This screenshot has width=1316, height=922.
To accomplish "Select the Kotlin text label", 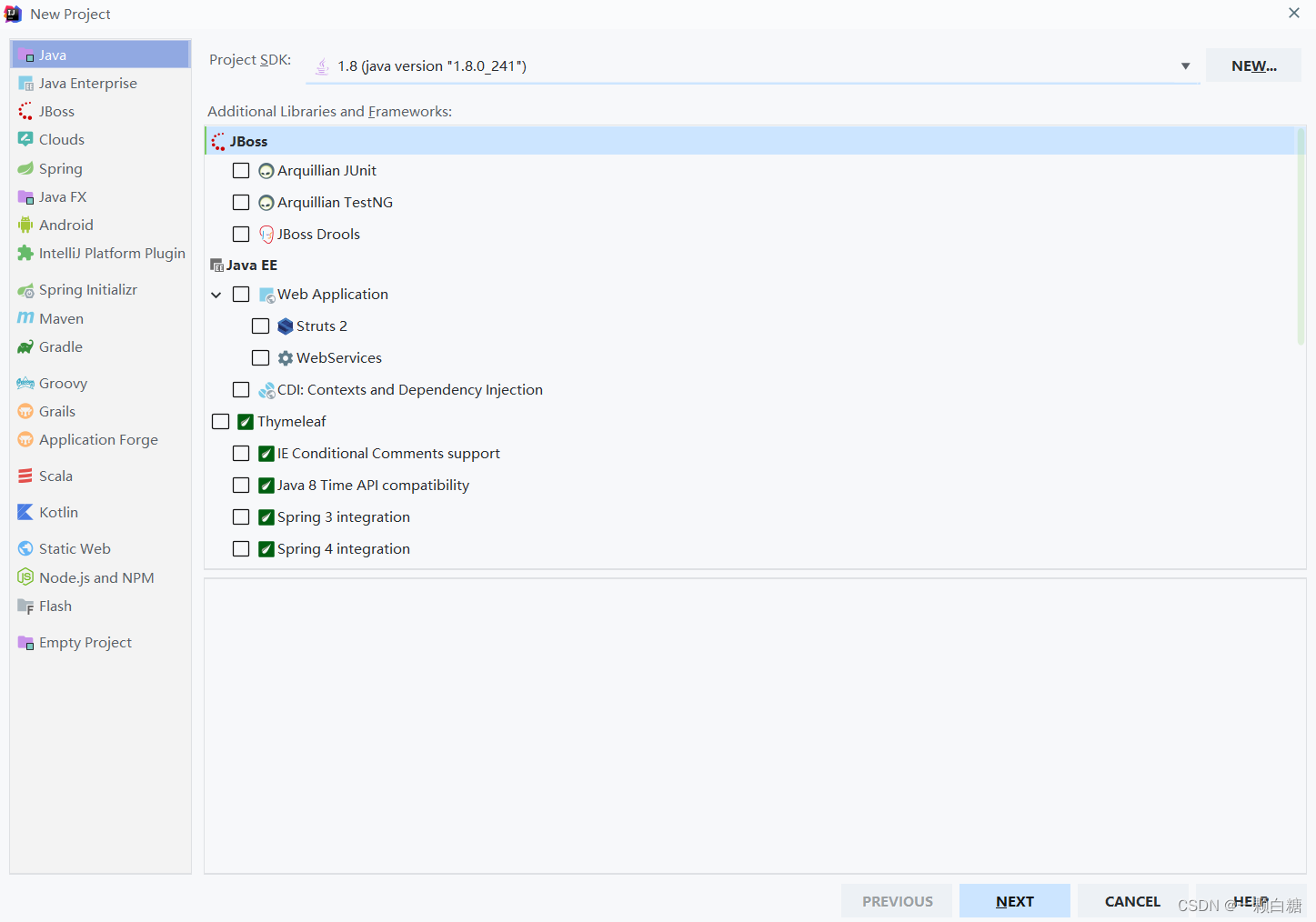I will pos(59,513).
